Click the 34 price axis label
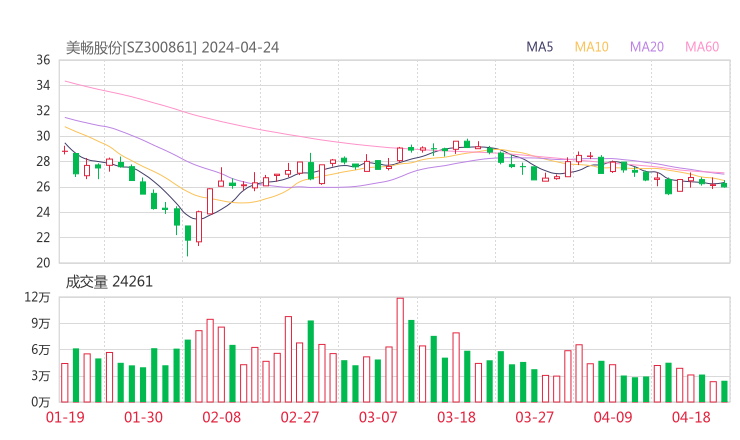Screen dimensions: 740x440 [x=43, y=85]
